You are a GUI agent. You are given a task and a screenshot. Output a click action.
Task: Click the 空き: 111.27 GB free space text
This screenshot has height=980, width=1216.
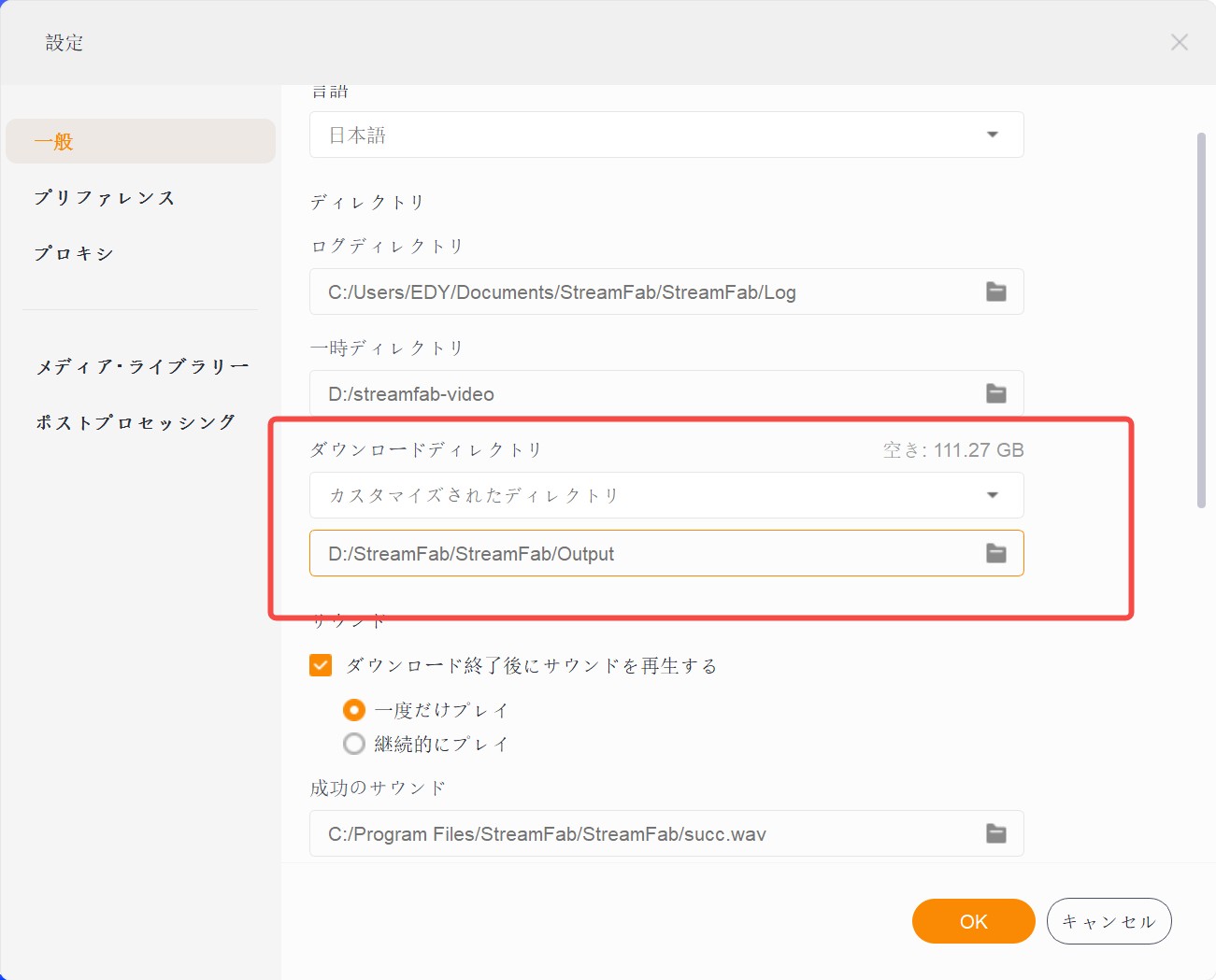pyautogui.click(x=953, y=450)
